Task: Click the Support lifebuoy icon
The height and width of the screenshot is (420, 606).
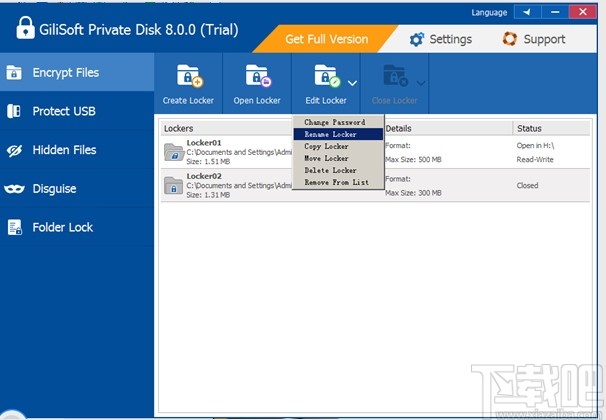Action: 509,39
